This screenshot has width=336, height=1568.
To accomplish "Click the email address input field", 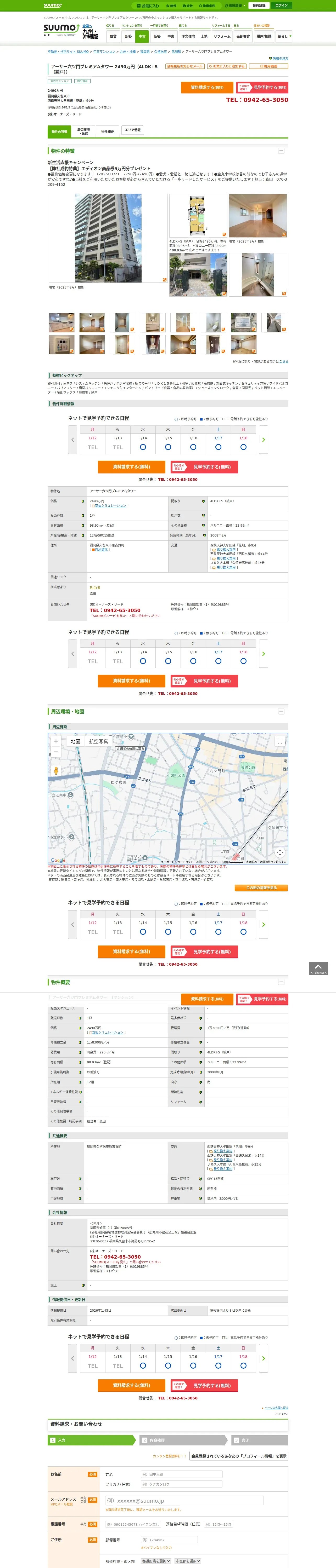I will click(184, 1500).
